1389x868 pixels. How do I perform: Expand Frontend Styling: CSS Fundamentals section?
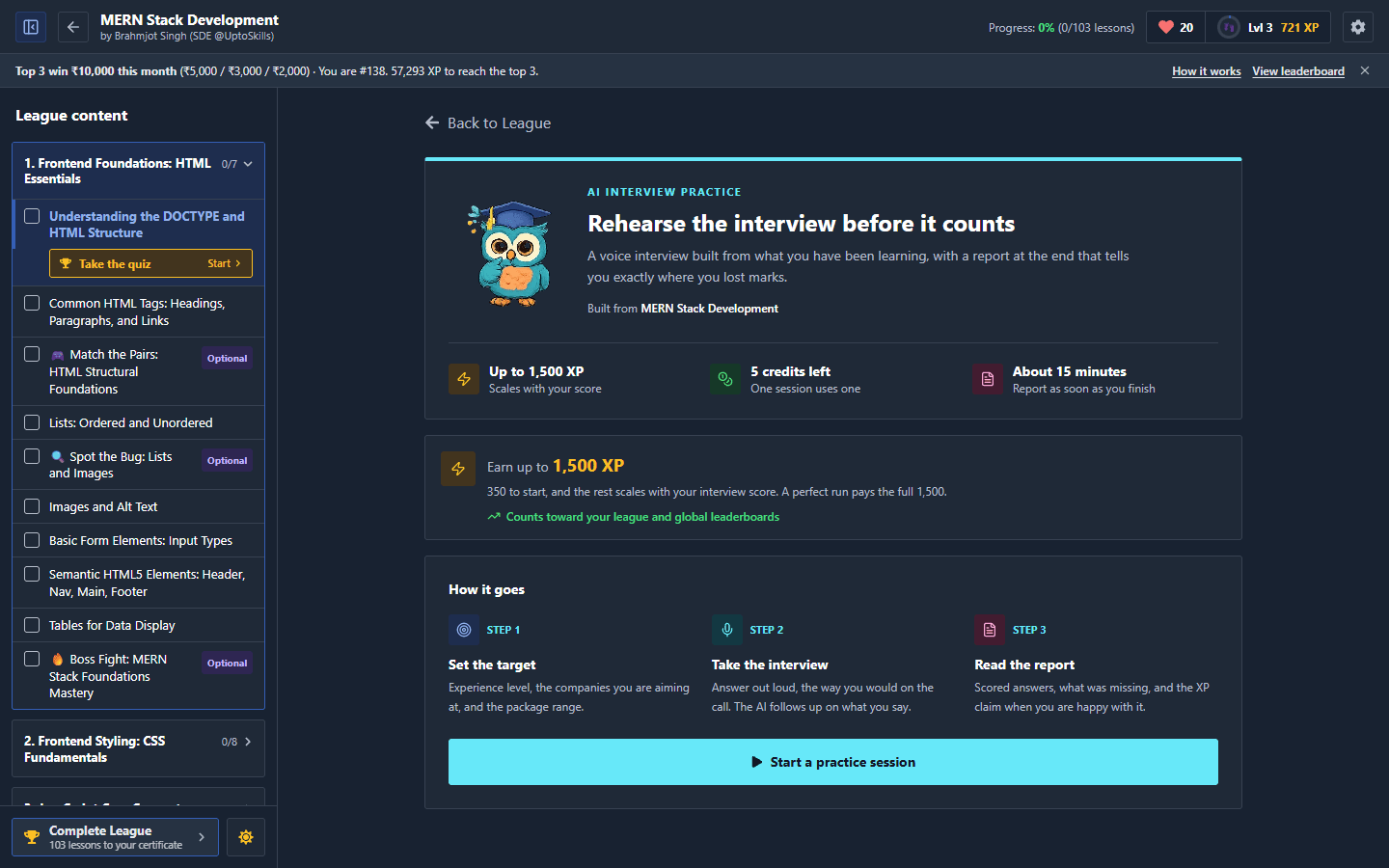(x=138, y=748)
